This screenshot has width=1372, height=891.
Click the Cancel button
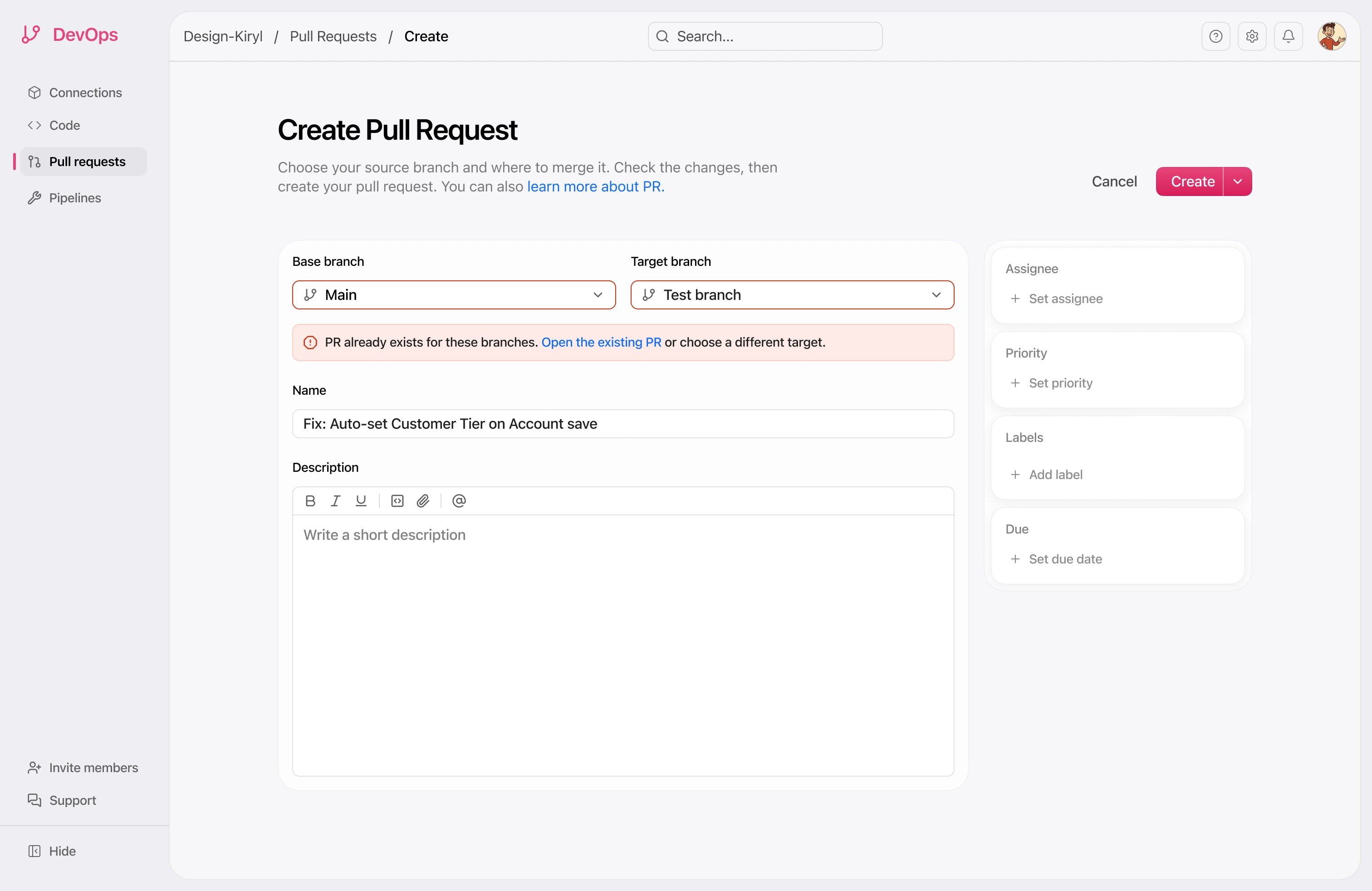(1114, 181)
